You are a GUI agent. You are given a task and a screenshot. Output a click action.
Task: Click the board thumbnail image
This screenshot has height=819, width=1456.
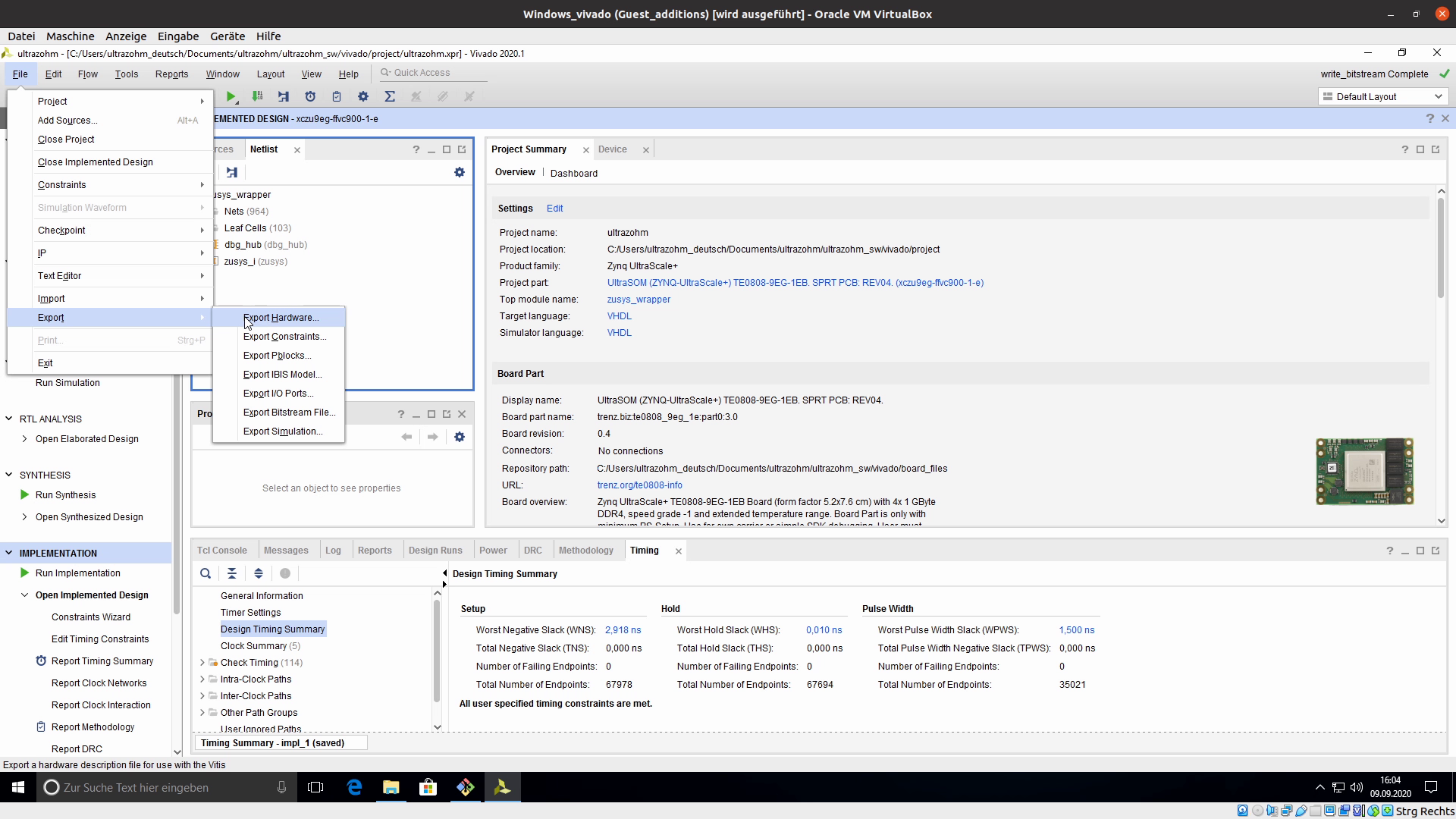(x=1364, y=471)
